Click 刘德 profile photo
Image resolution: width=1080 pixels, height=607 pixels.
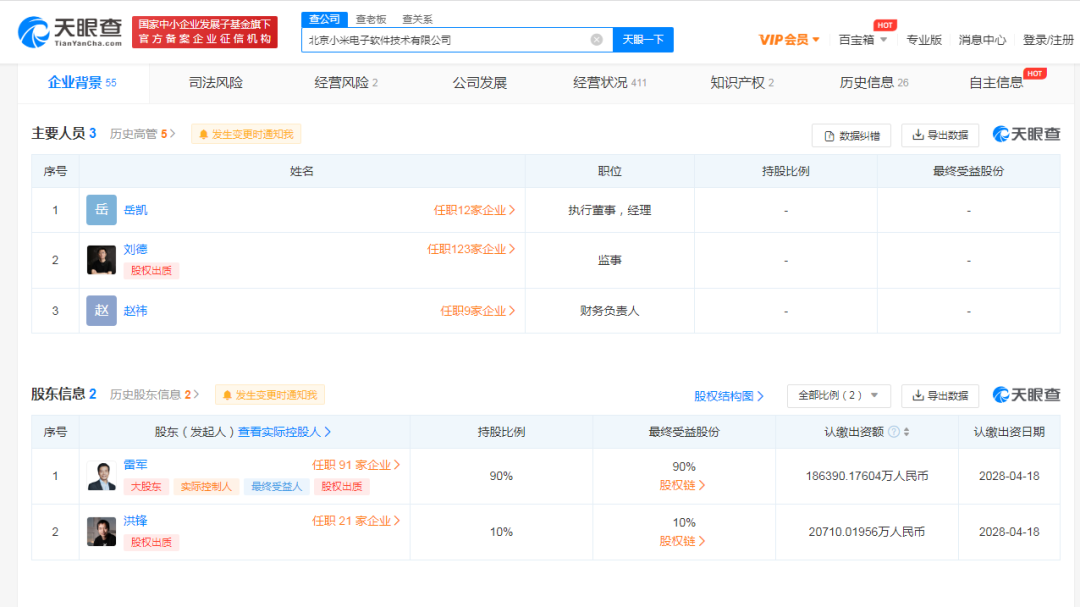coord(101,260)
